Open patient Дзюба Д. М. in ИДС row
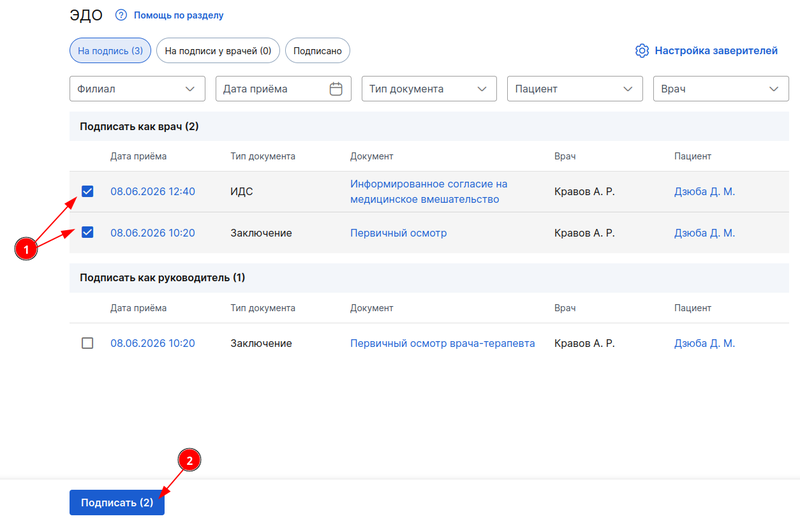Screen dimensions: 800x521 pos(705,191)
